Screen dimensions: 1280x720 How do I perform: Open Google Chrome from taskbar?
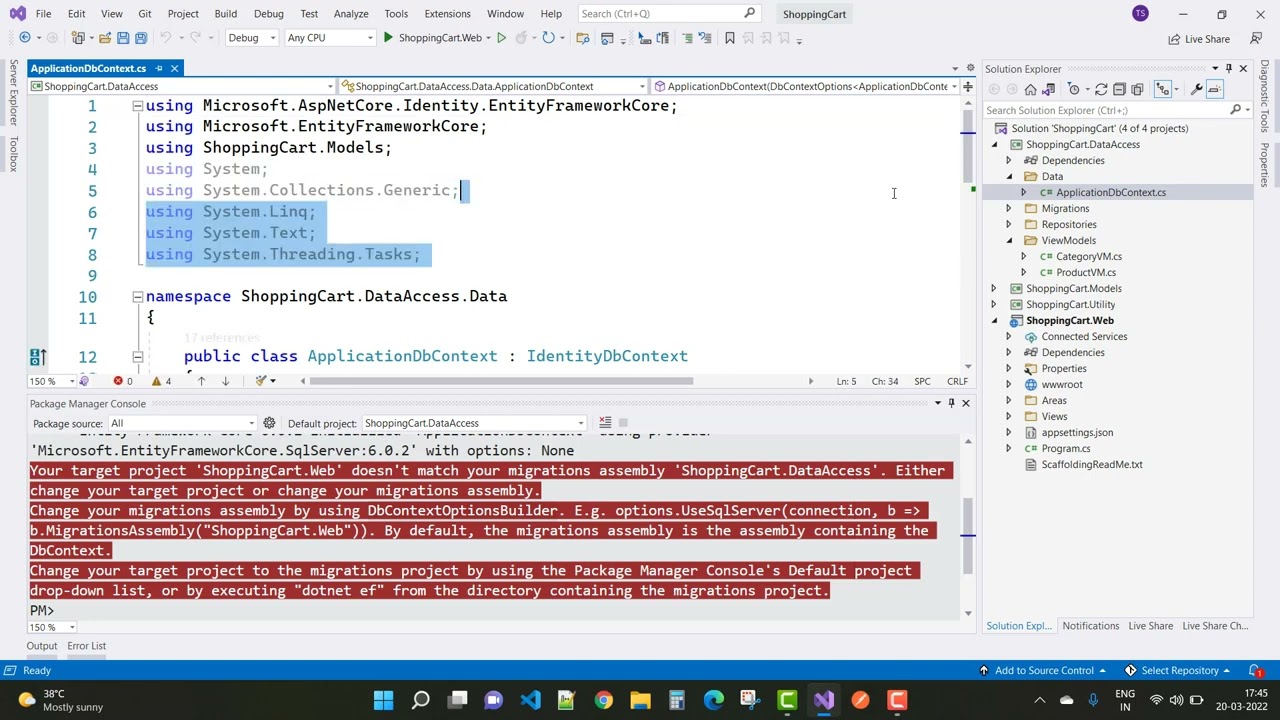coord(603,700)
